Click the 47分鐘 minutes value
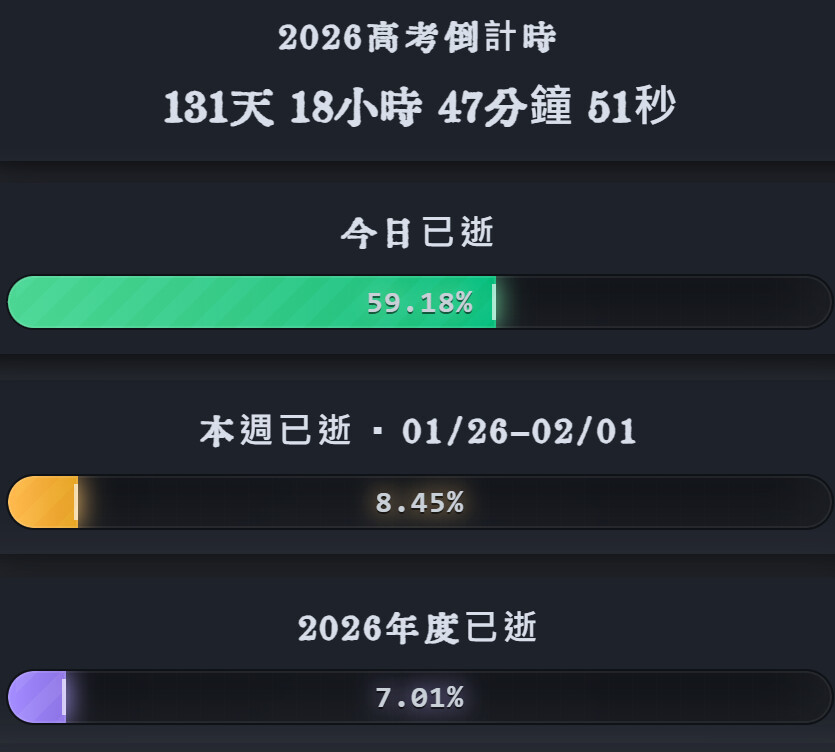The image size is (835, 752). click(505, 108)
